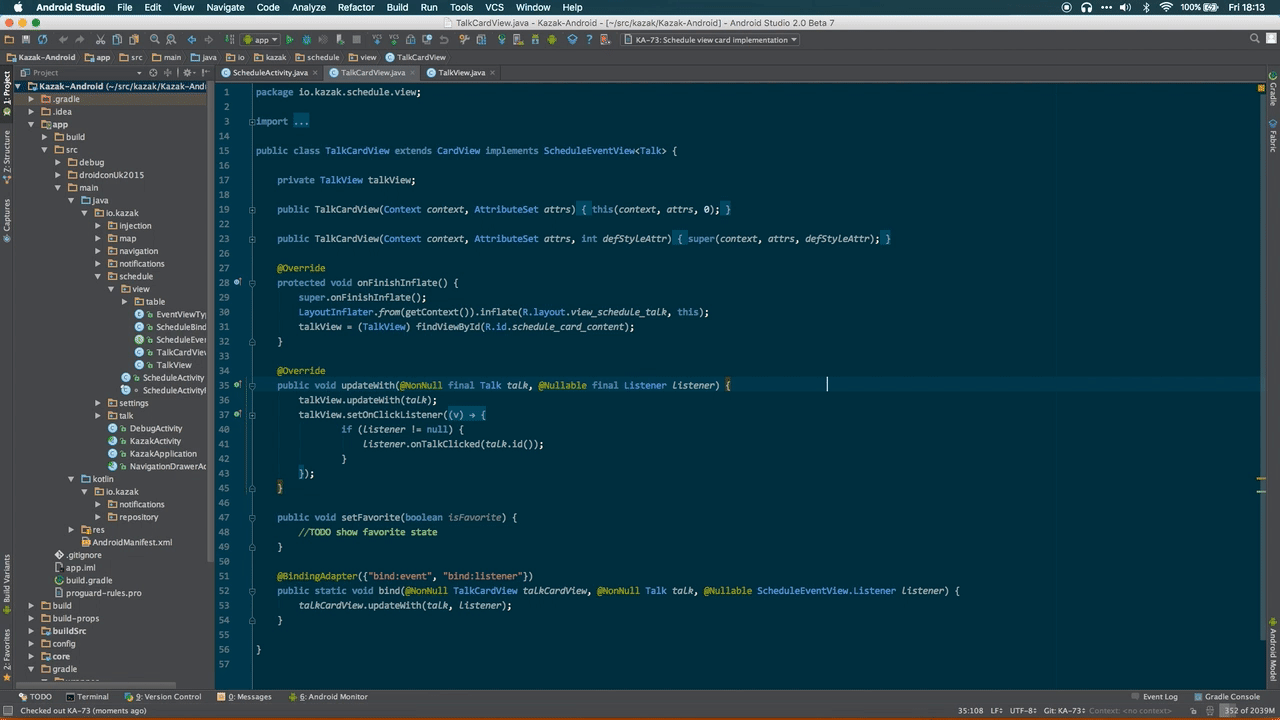Collapse the kotlin folder node
Viewport: 1280px width, 720px height.
(x=71, y=479)
